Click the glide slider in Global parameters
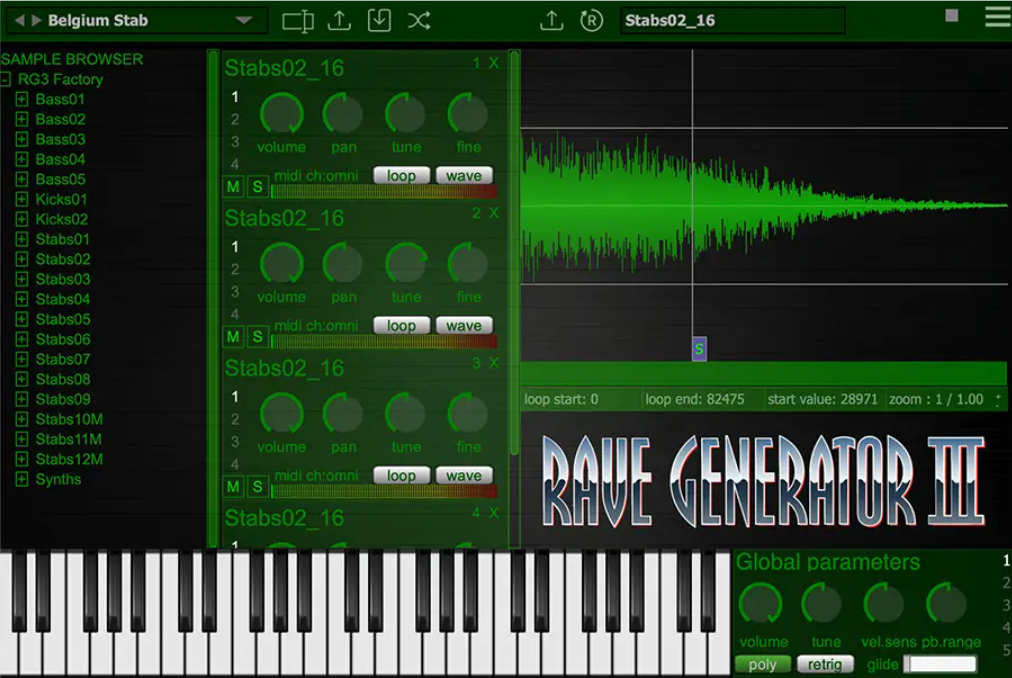Viewport: 1012px width, 678px height. tap(940, 664)
